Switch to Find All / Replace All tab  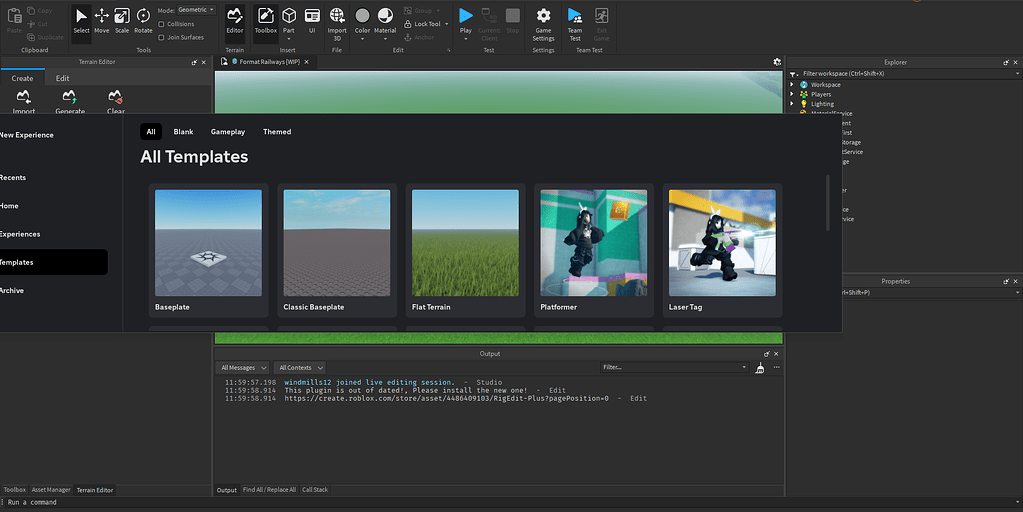click(x=269, y=490)
